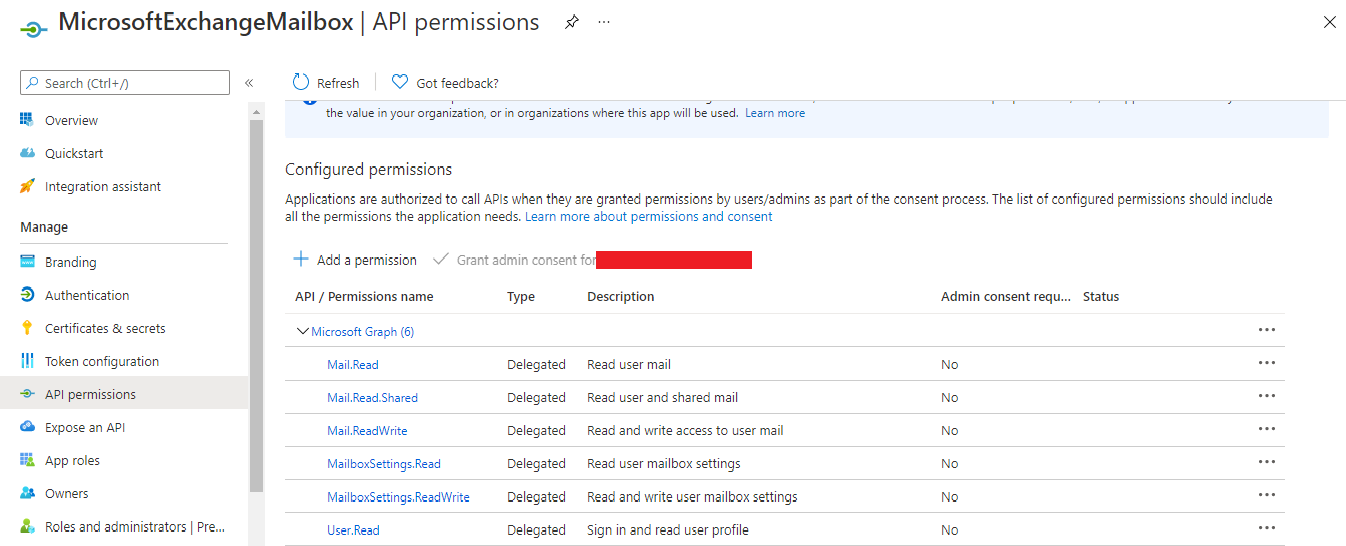Click the Token configuration bars icon
Screen dimensions: 1346x546
point(27,361)
